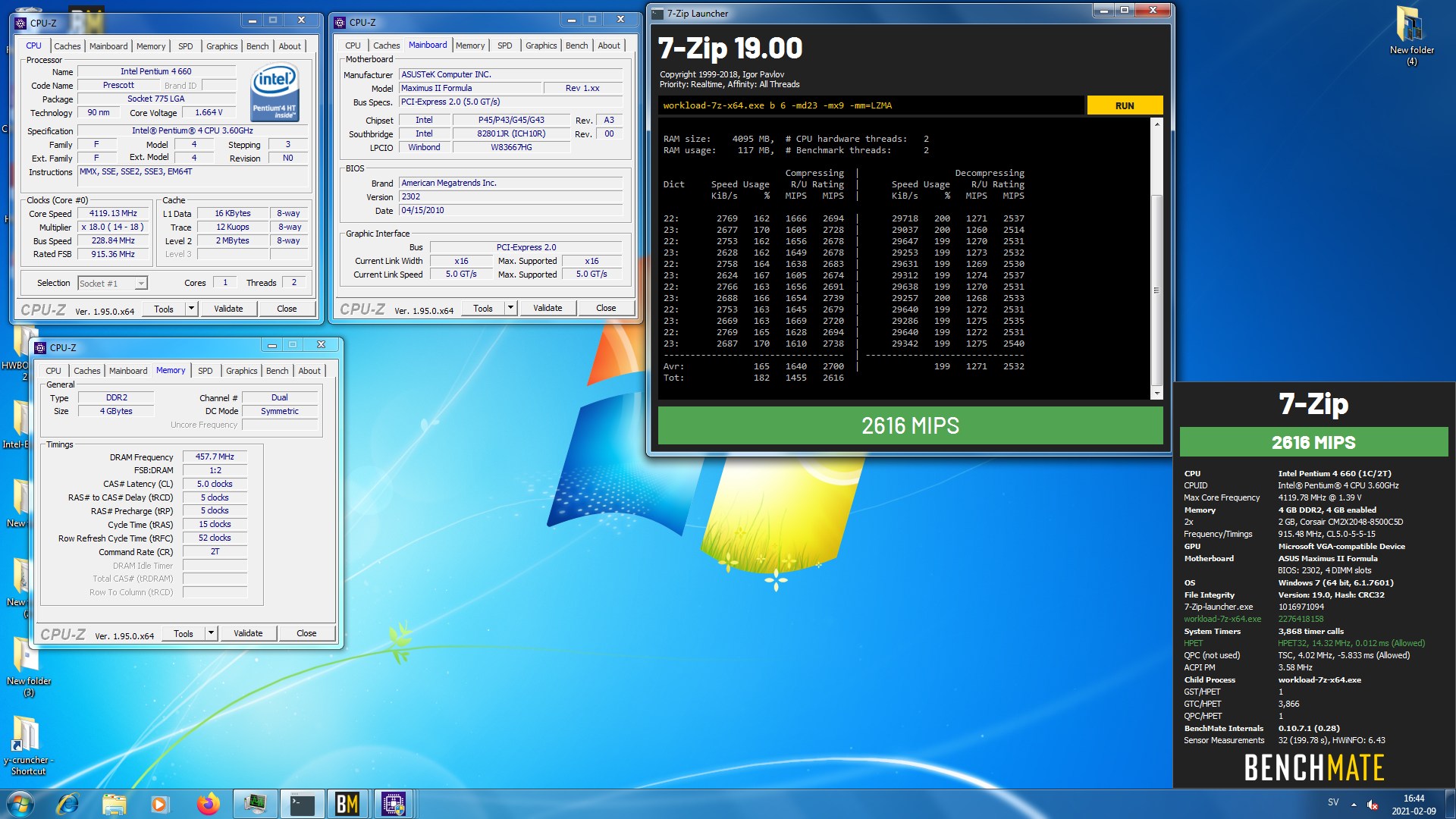Viewport: 1456px width, 819px height.
Task: Open New folder (4) desktop icon
Action: coord(1411,36)
